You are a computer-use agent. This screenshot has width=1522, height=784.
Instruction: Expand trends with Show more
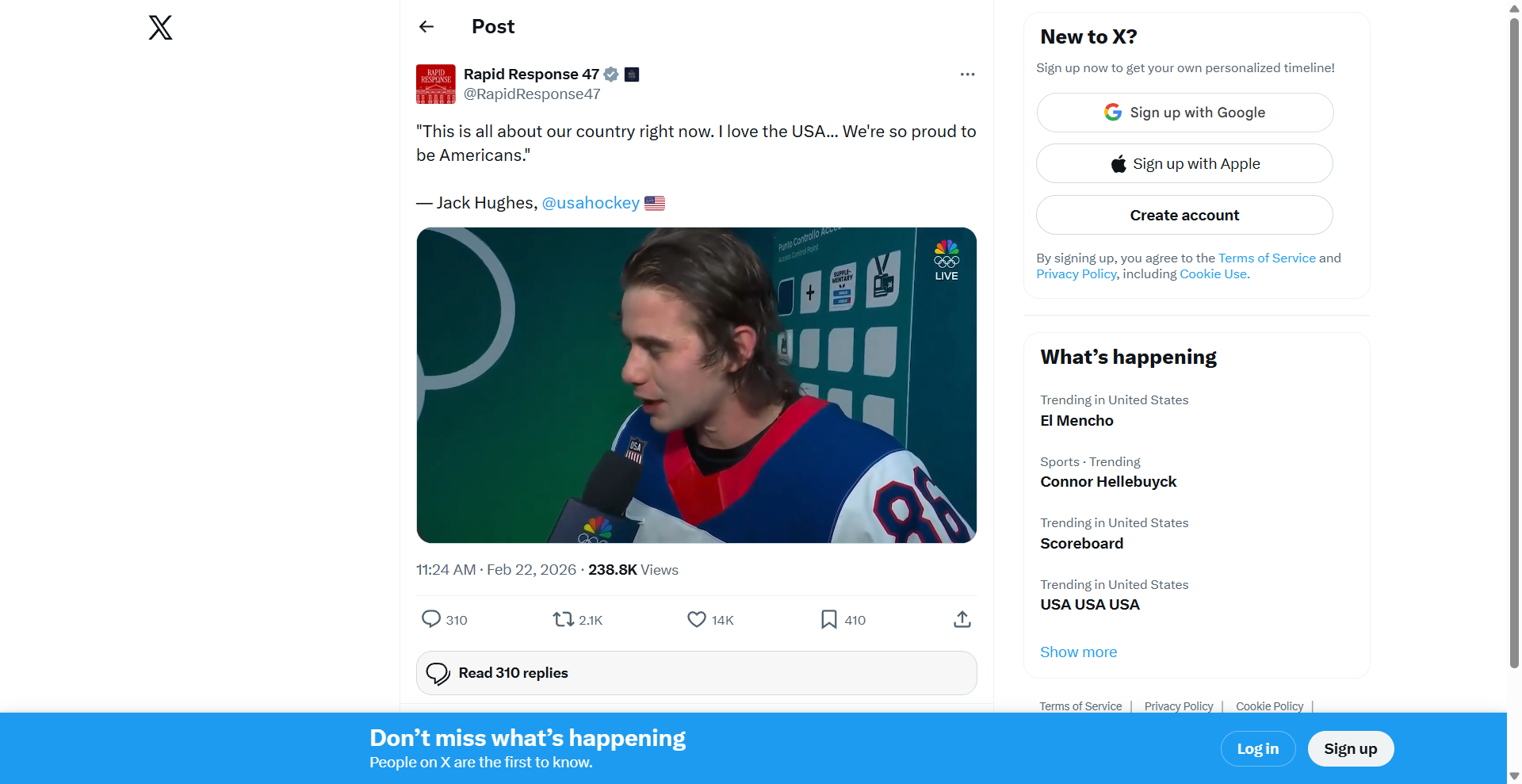[x=1078, y=652]
